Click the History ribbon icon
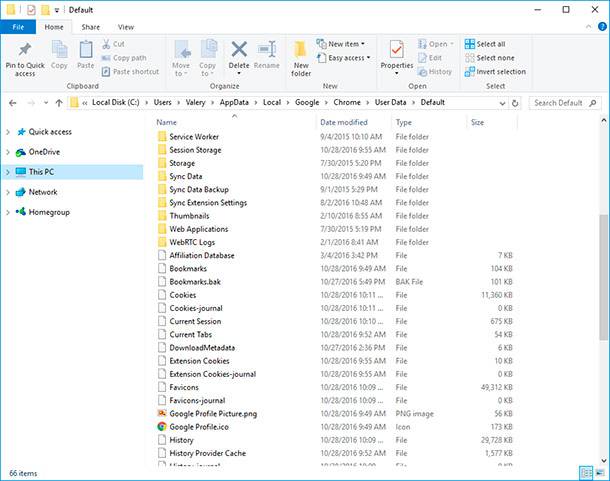 [x=422, y=72]
